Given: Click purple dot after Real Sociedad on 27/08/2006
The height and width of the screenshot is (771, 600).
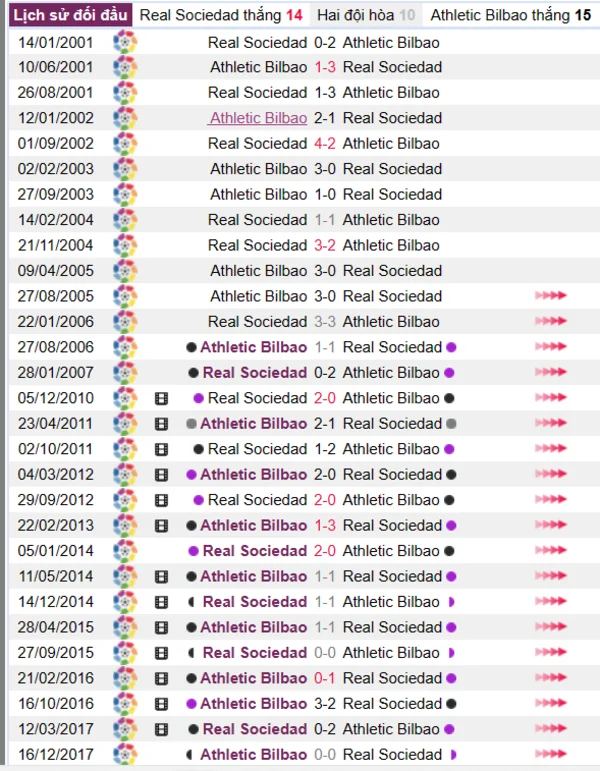Looking at the screenshot, I should tap(451, 347).
